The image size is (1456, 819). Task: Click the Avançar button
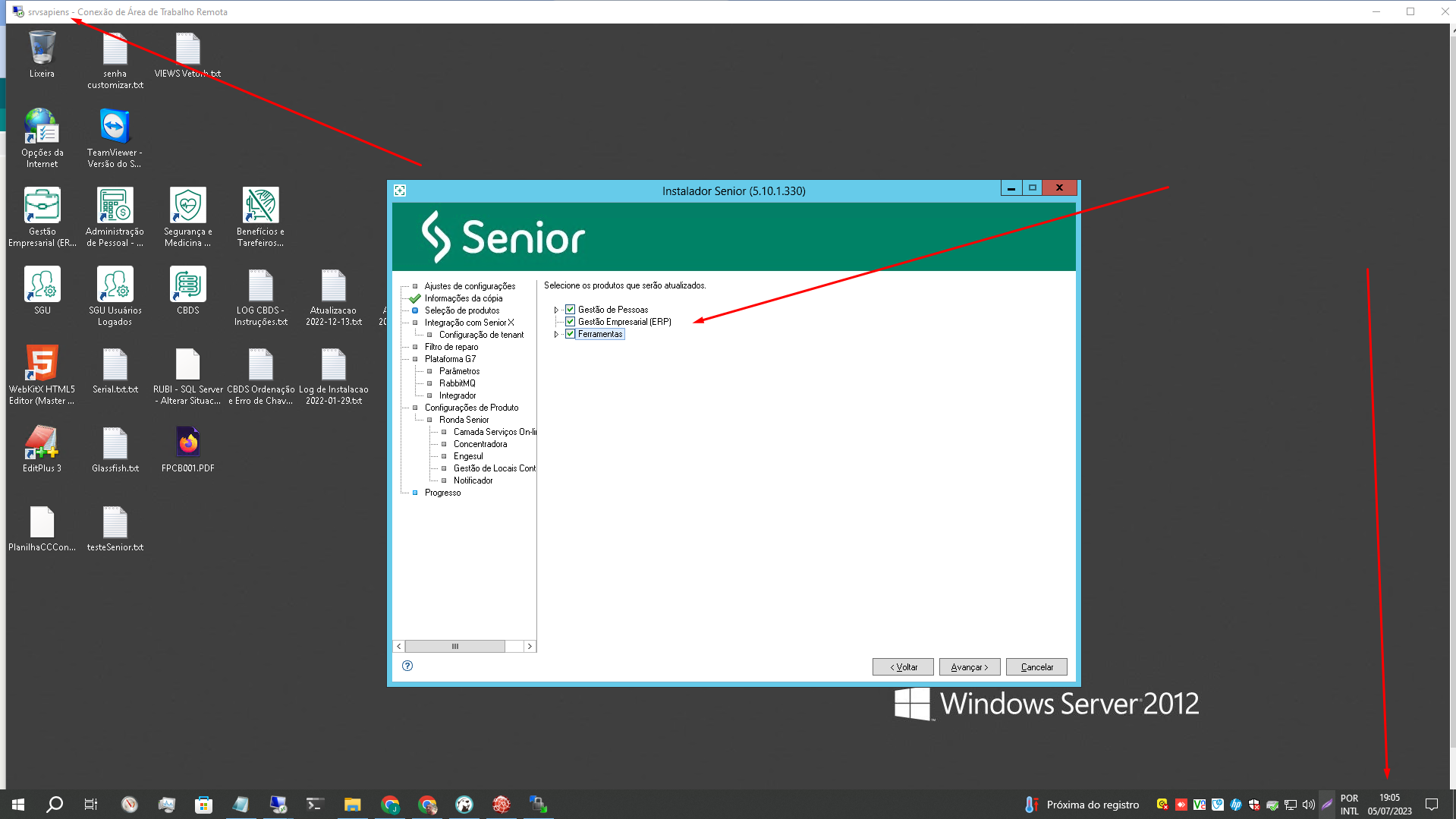[970, 667]
